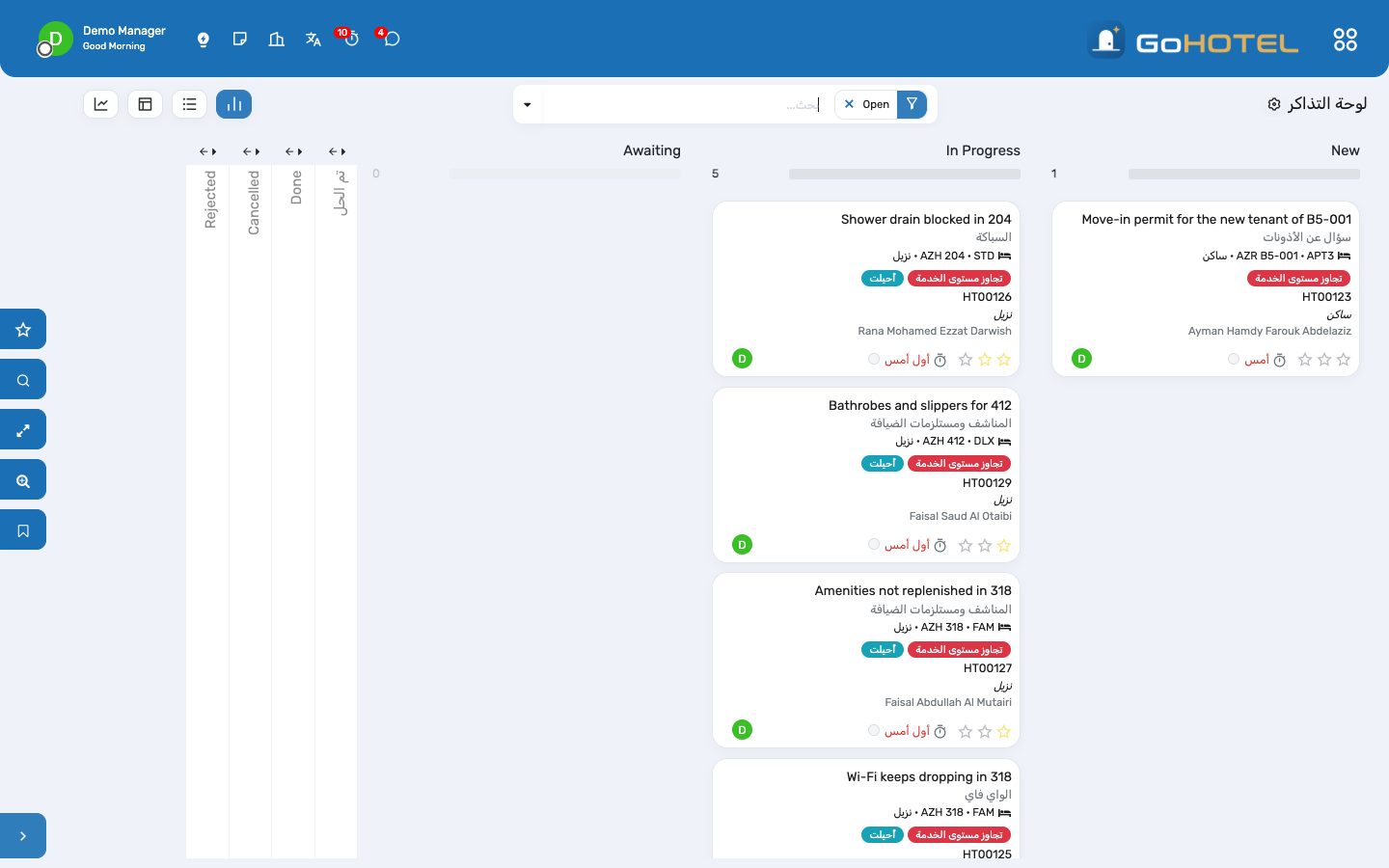
Task: Toggle the circle on Shower drain blocked card
Action: (874, 359)
